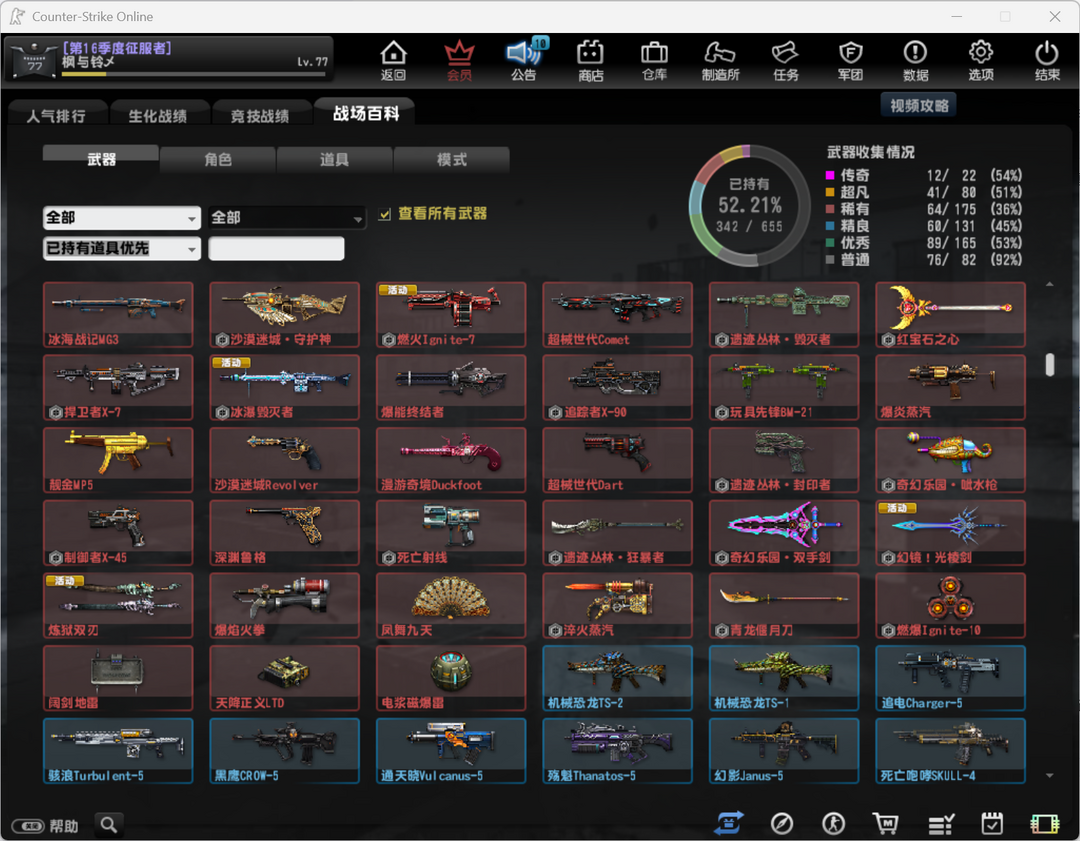Select the 幻影Janus-5 weapon card
Viewport: 1080px width, 841px height.
(784, 751)
